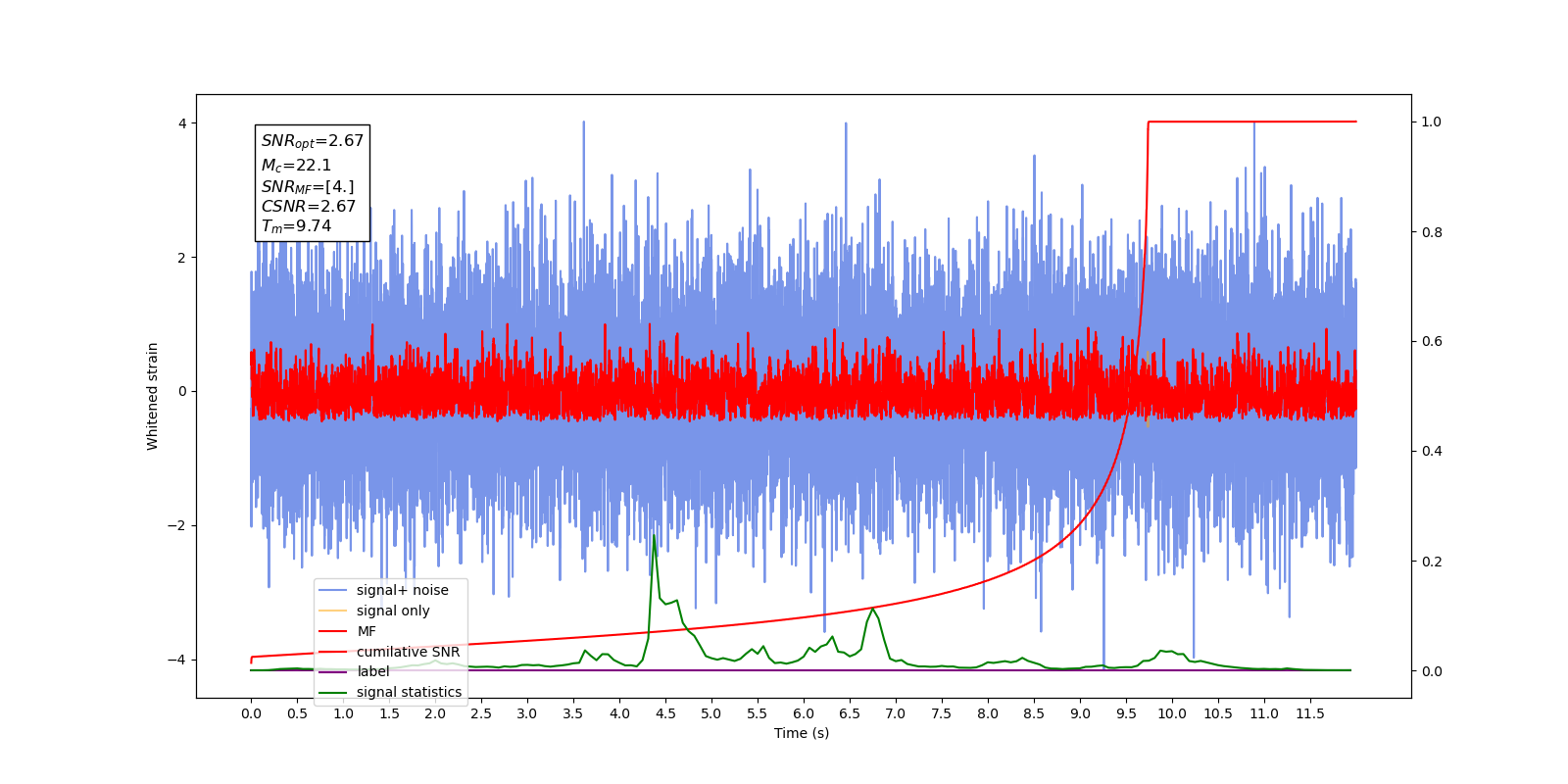The image size is (1568, 784).
Task: Click the x-axis tick label 9.5
Action: coord(1126,713)
